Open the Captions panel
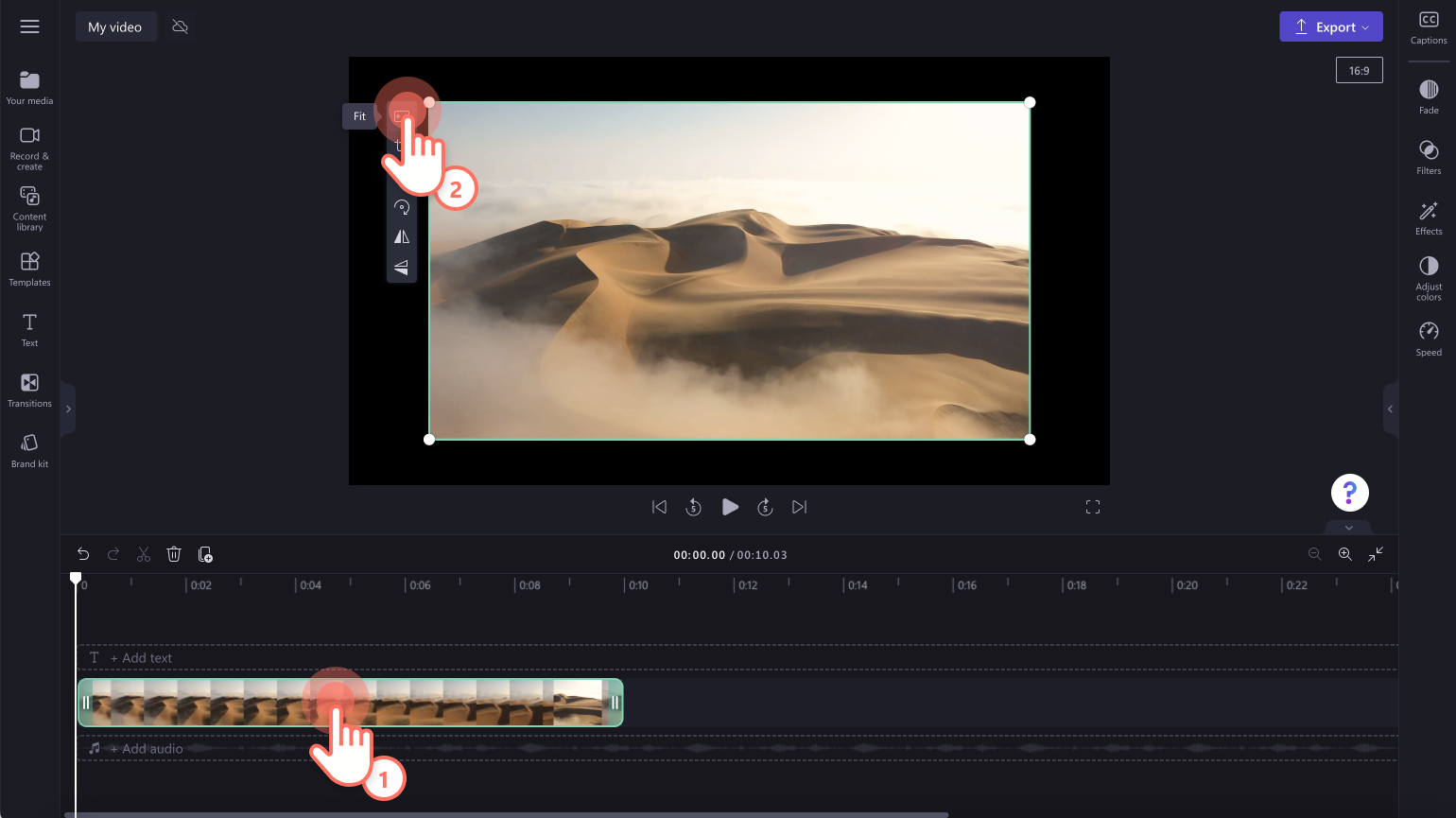The image size is (1456, 818). click(1429, 27)
